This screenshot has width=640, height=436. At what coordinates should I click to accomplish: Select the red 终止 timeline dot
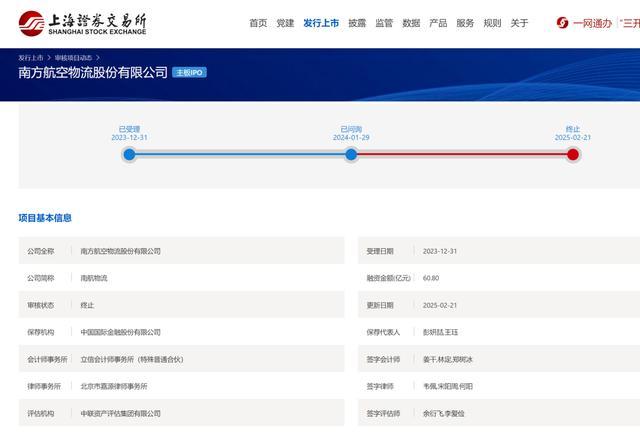click(x=573, y=154)
